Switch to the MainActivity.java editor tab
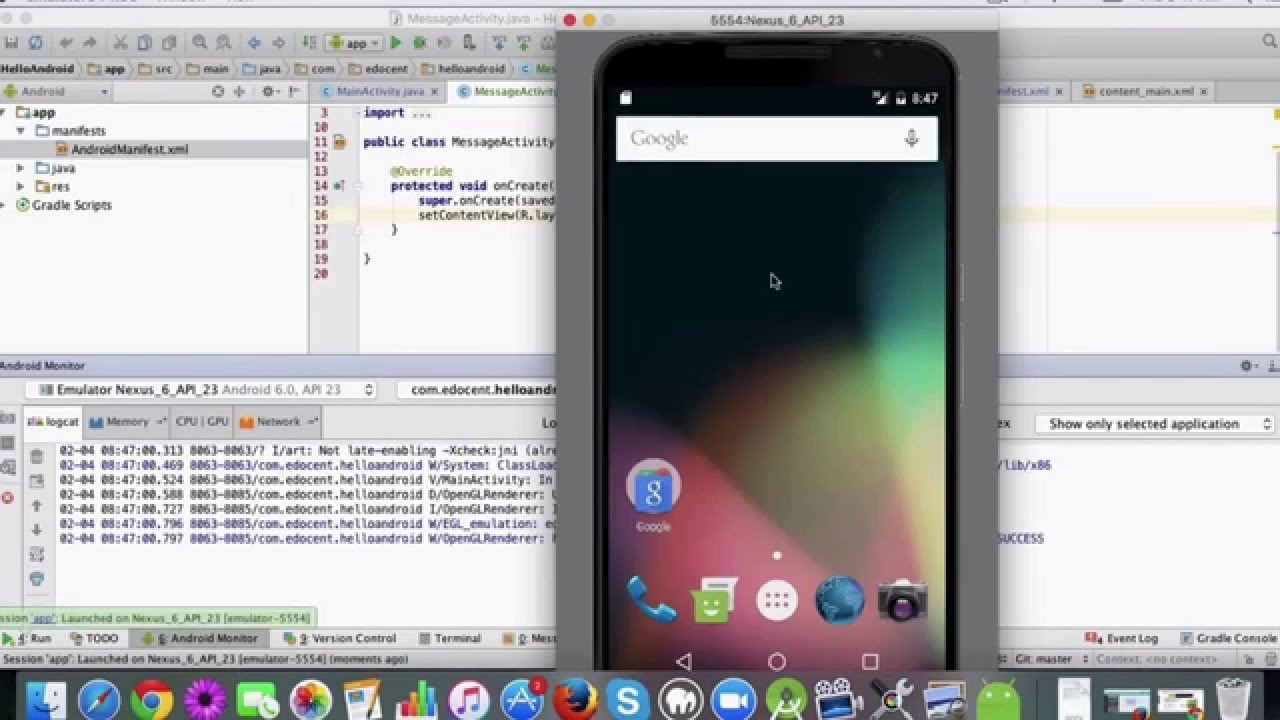This screenshot has width=1280, height=720. 379,91
